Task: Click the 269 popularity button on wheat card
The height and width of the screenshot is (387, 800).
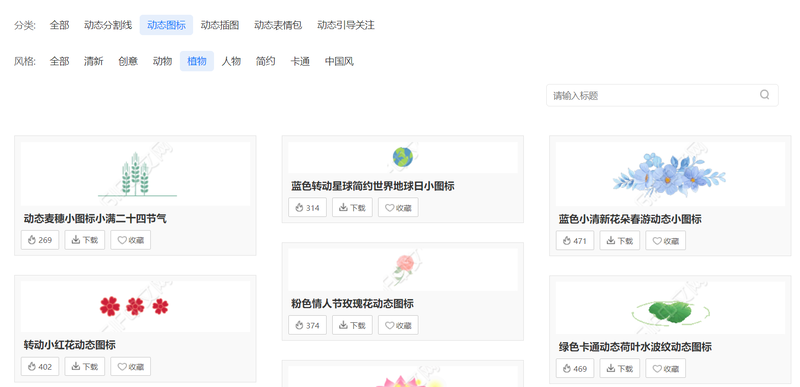Action: [40, 240]
